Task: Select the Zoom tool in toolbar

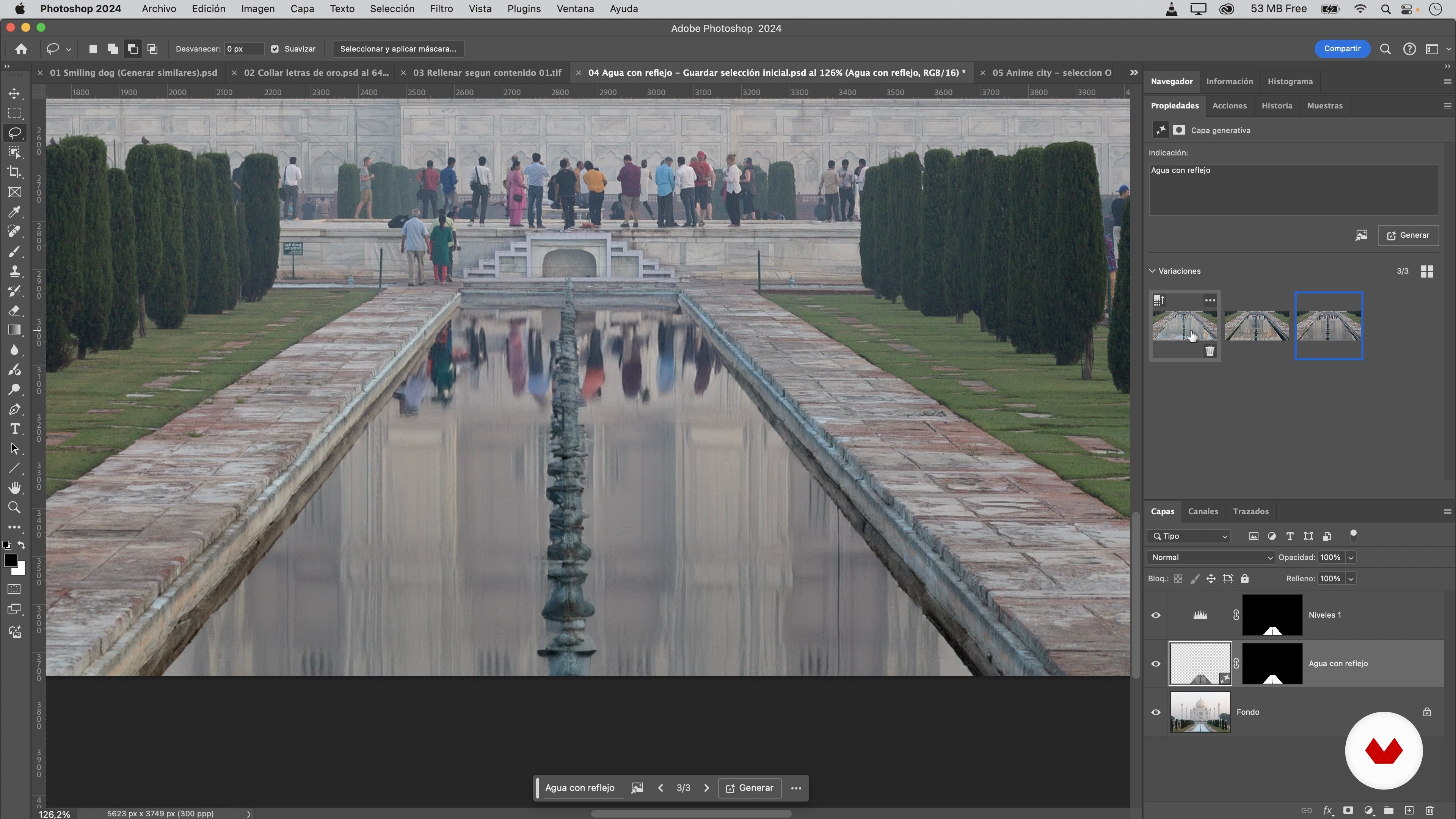Action: (15, 507)
